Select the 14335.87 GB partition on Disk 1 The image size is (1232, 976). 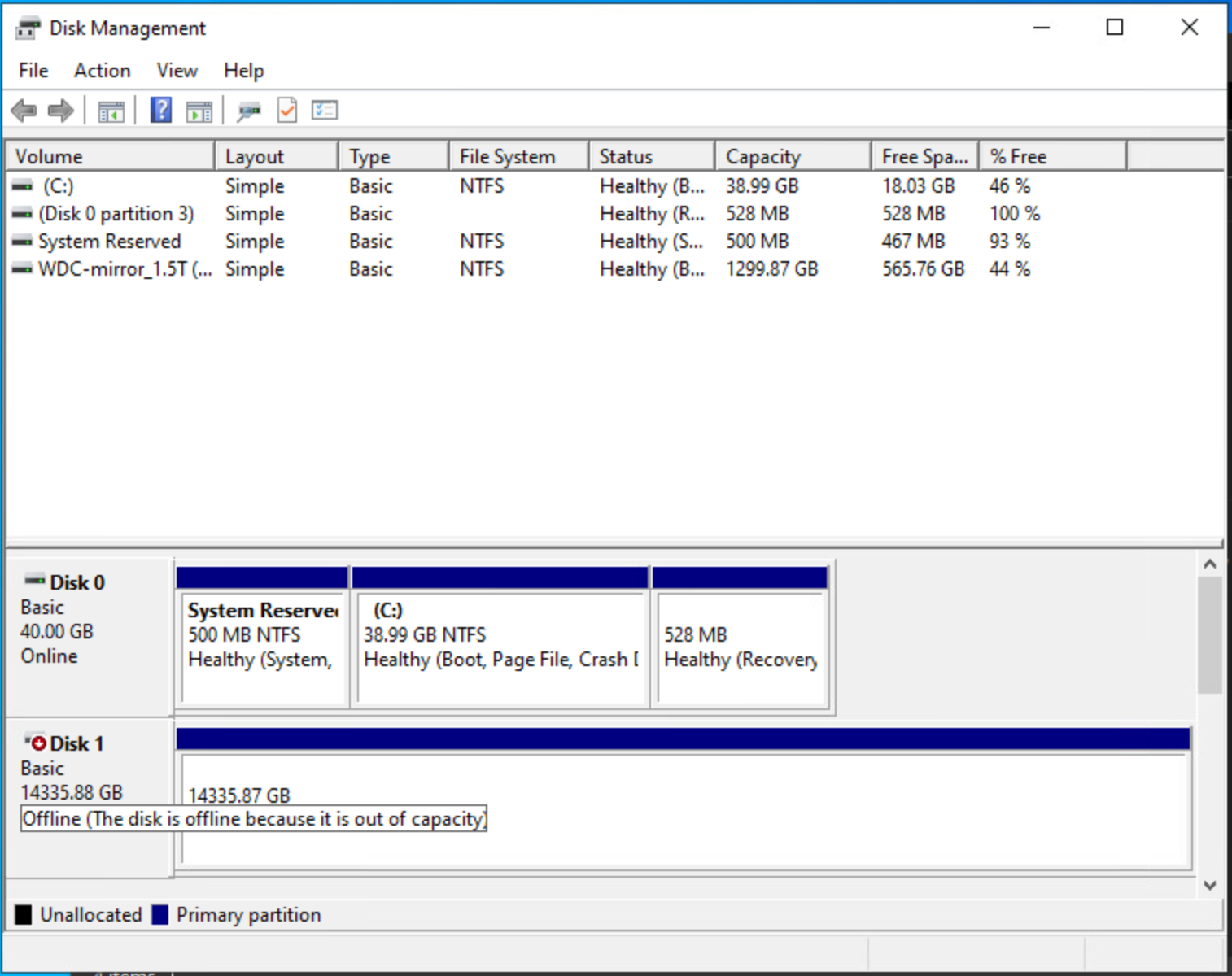684,798
